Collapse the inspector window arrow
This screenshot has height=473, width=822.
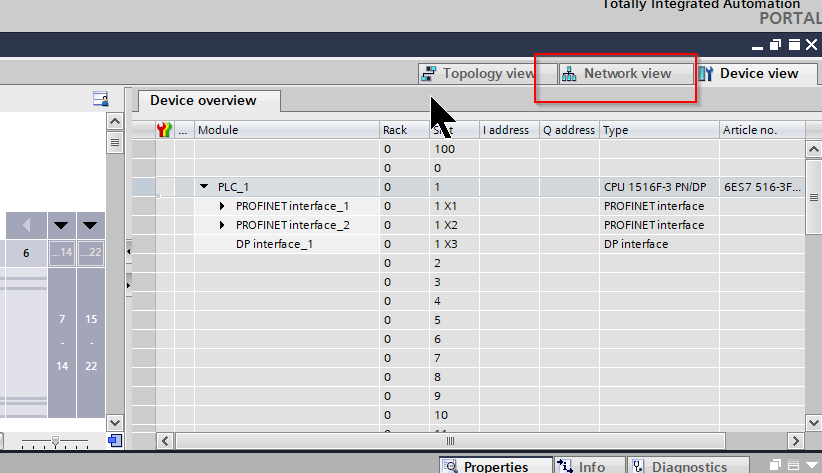pos(812,465)
